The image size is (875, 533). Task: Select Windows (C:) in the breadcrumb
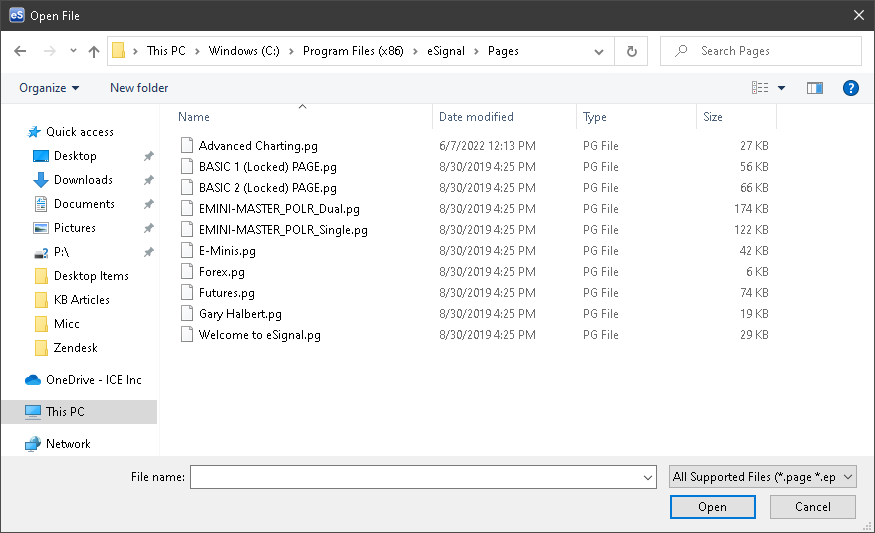244,51
